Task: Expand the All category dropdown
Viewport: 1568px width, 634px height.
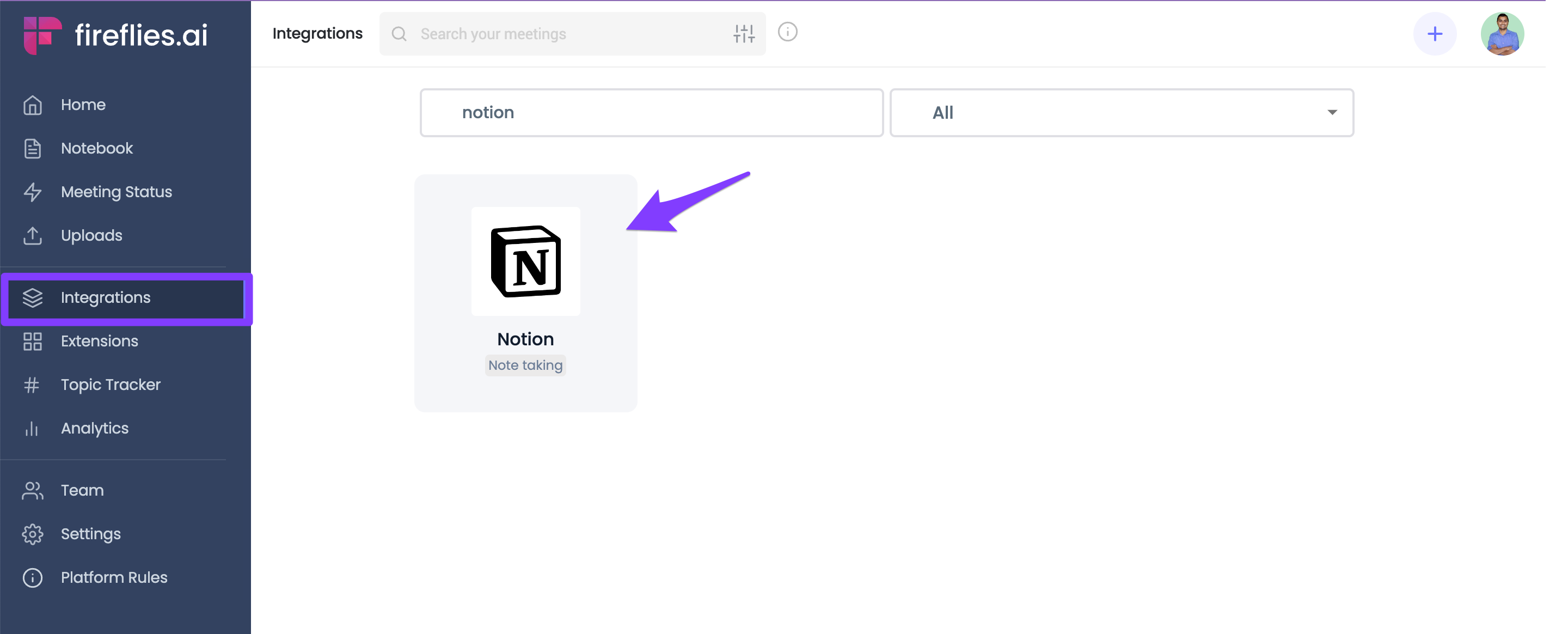Action: pos(1121,113)
